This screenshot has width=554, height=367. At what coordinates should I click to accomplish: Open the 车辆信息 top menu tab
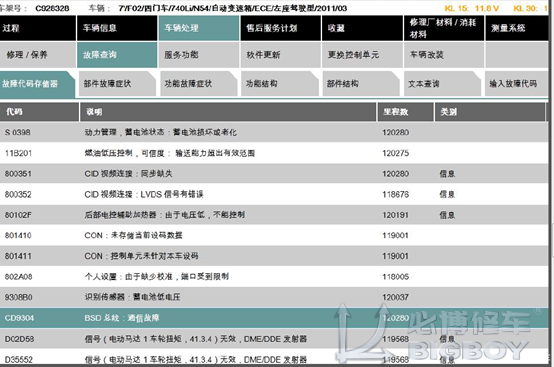pyautogui.click(x=117, y=28)
